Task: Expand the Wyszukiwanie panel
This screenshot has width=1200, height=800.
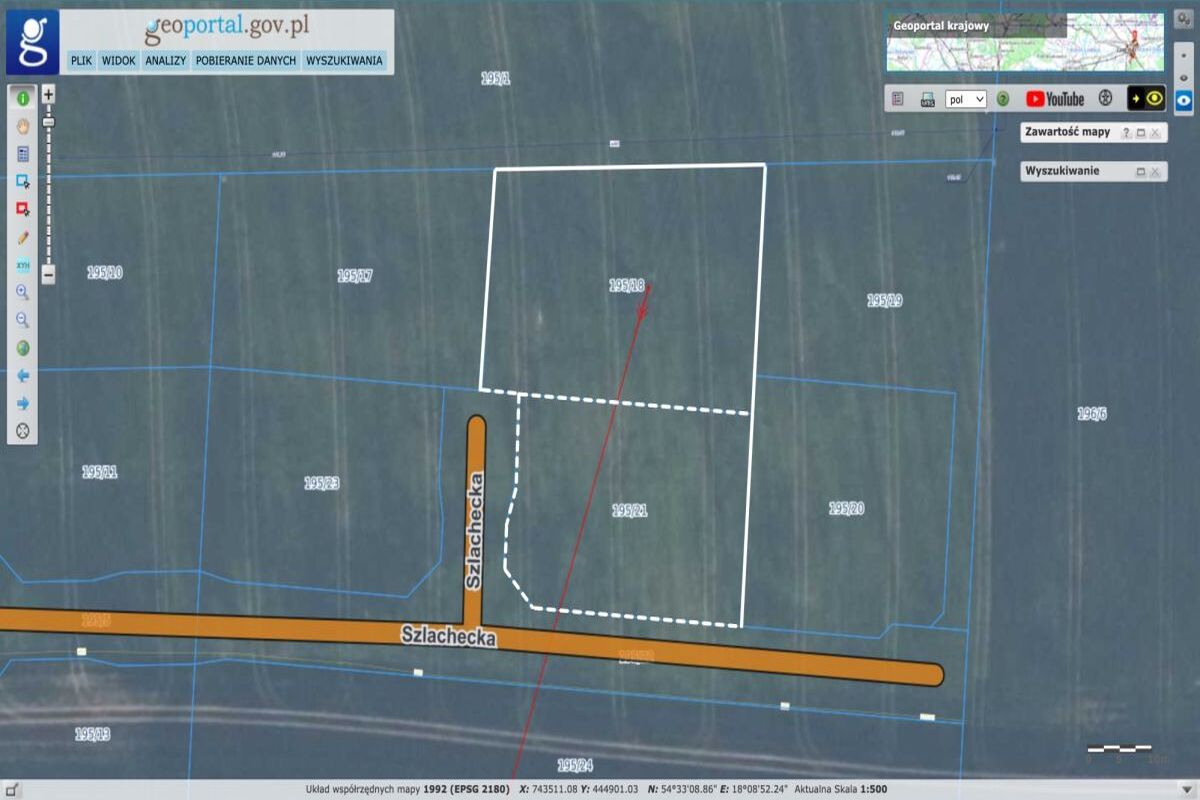Action: (1139, 172)
